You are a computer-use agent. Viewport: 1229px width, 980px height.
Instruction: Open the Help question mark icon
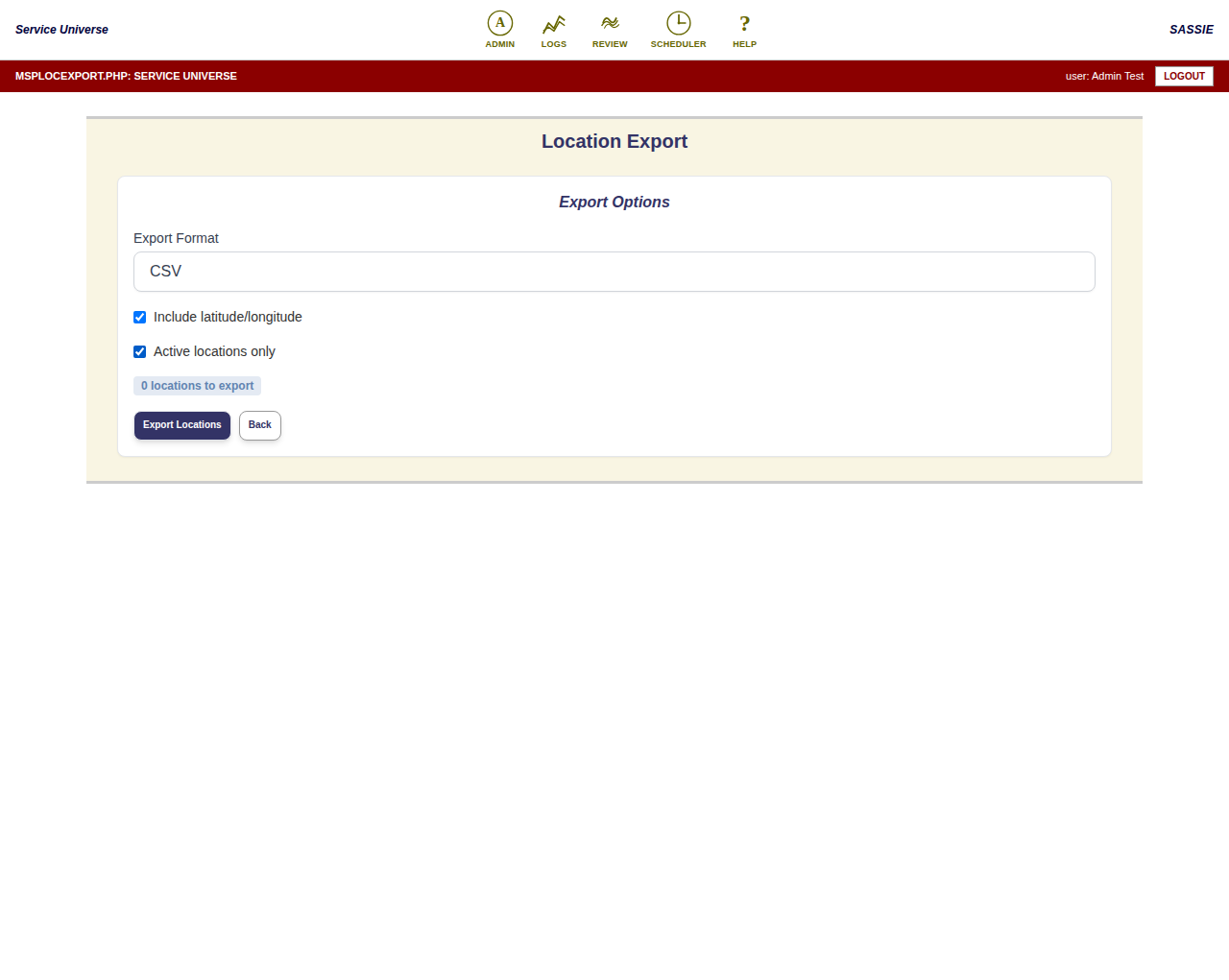tap(745, 24)
